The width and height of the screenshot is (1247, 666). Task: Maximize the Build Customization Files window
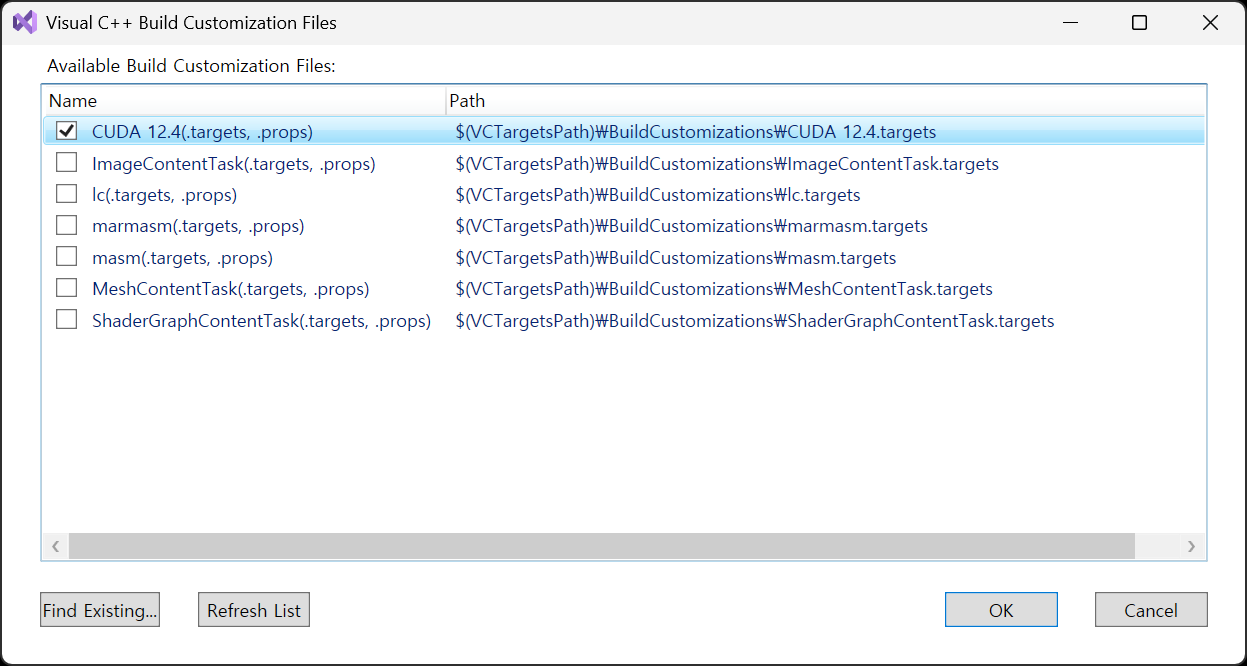[x=1139, y=22]
